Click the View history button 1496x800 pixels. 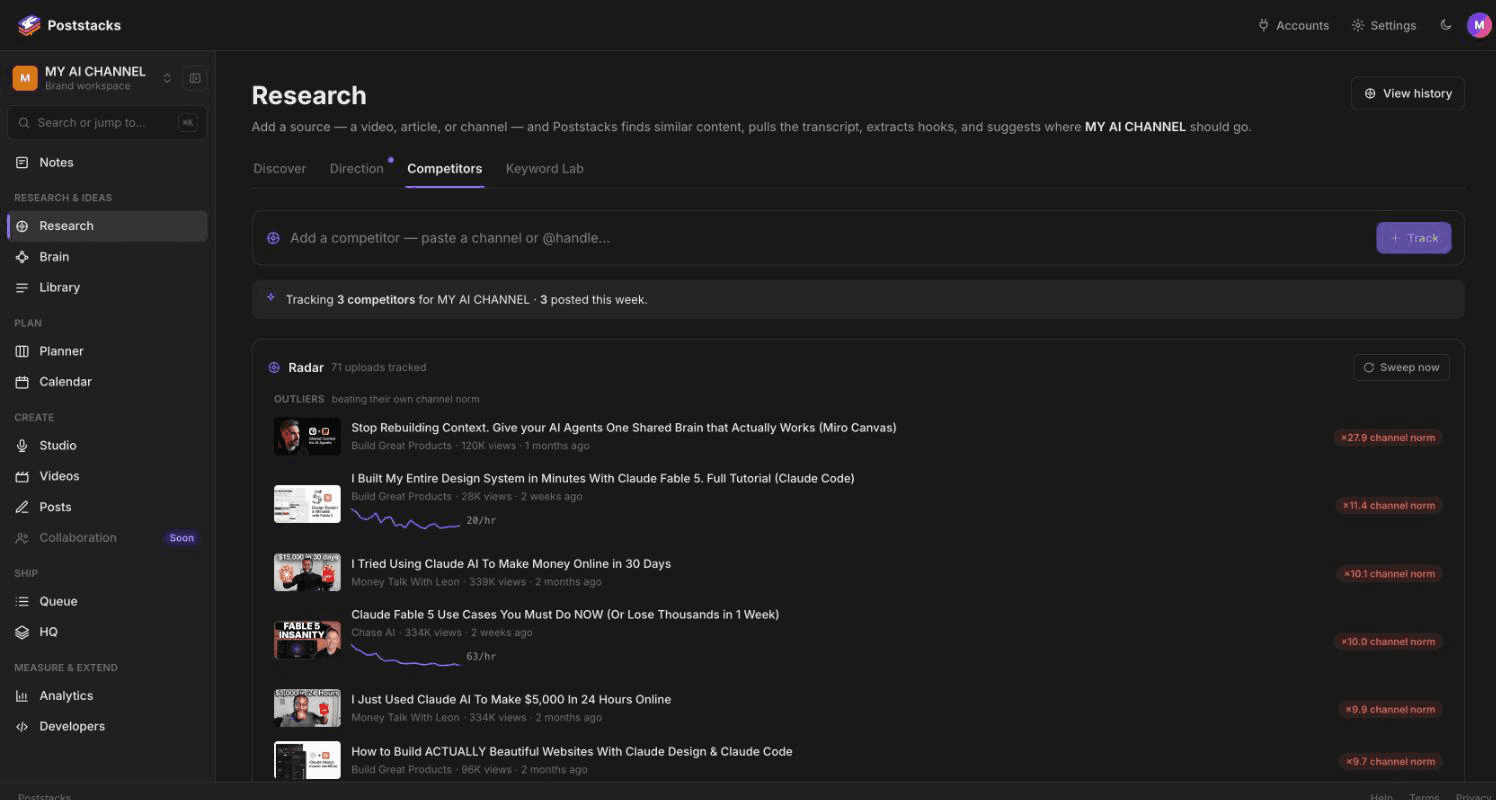(1408, 93)
